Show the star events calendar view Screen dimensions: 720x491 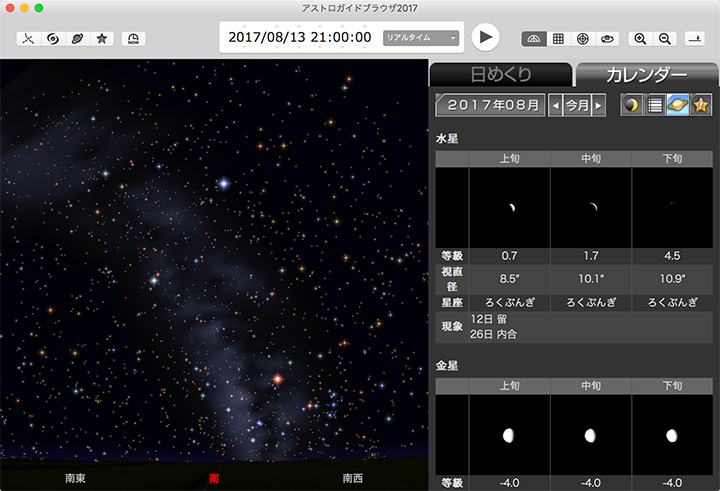pos(701,105)
